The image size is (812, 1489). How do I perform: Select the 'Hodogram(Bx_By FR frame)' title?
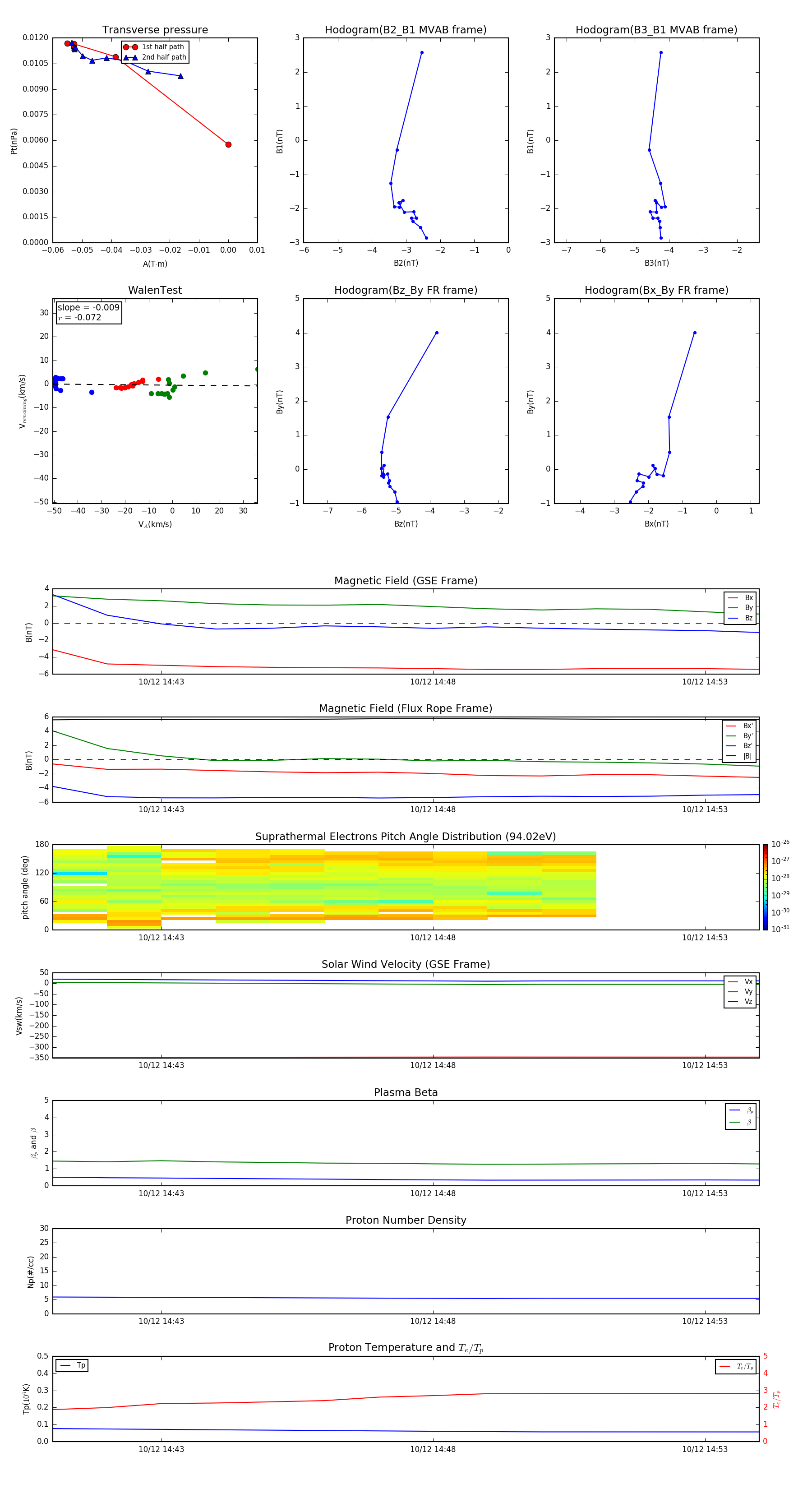(656, 290)
